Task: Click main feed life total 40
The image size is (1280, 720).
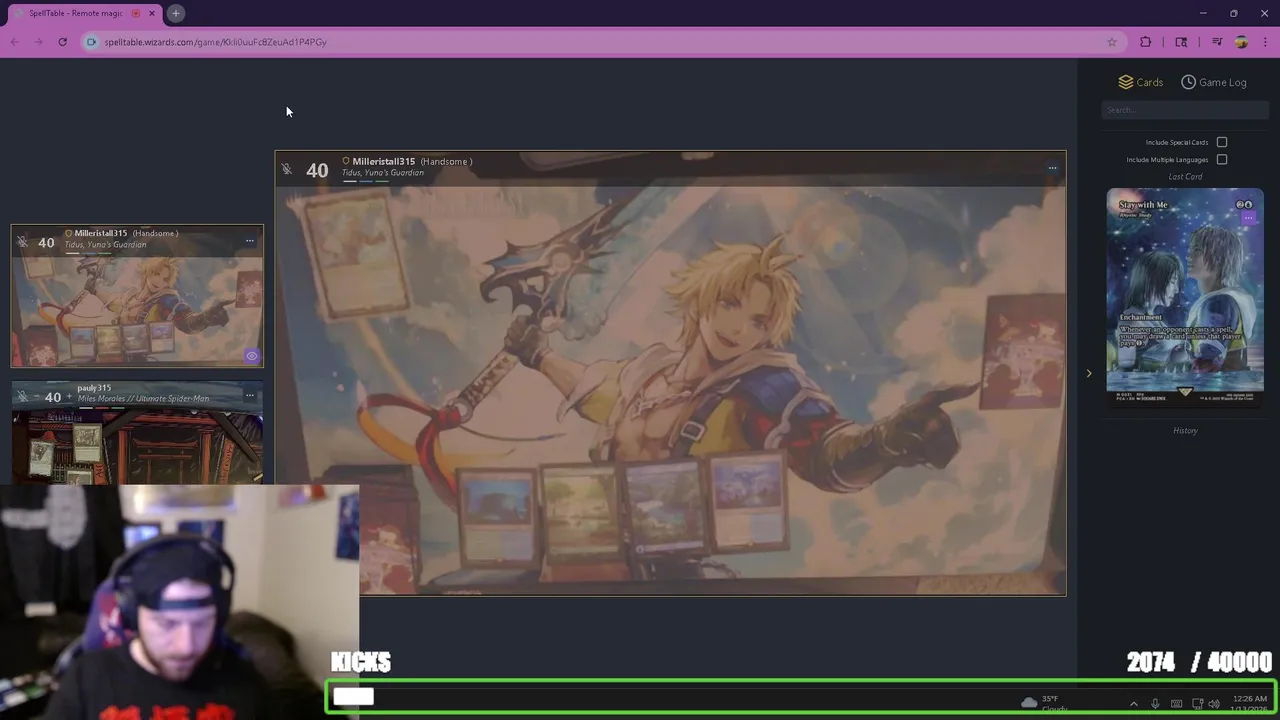Action: click(x=317, y=170)
